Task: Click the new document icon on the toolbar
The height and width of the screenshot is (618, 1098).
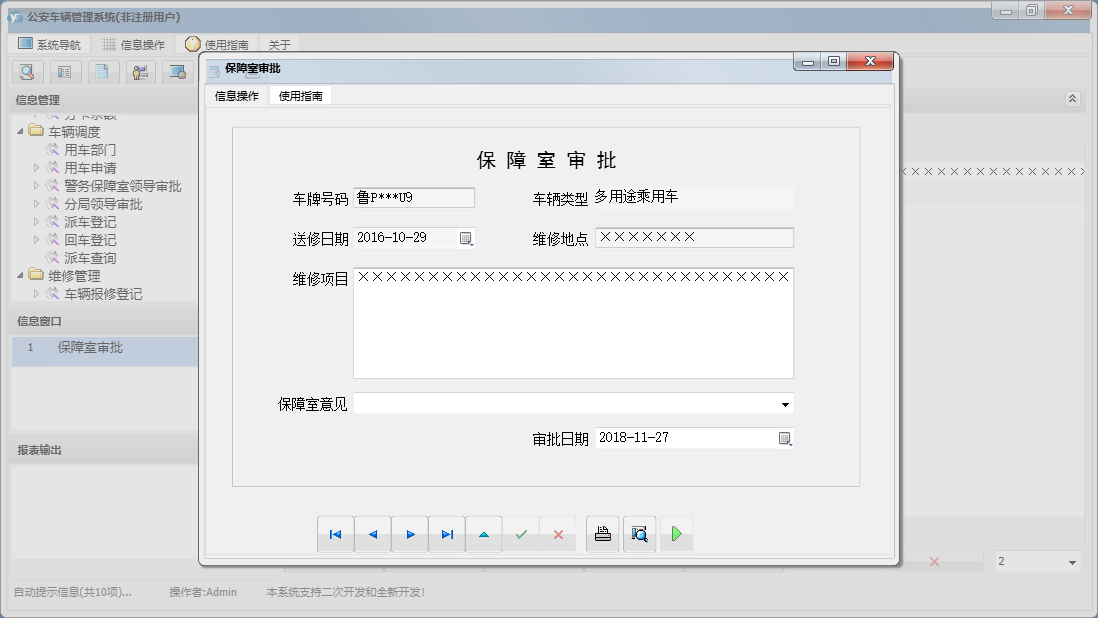Action: [103, 72]
